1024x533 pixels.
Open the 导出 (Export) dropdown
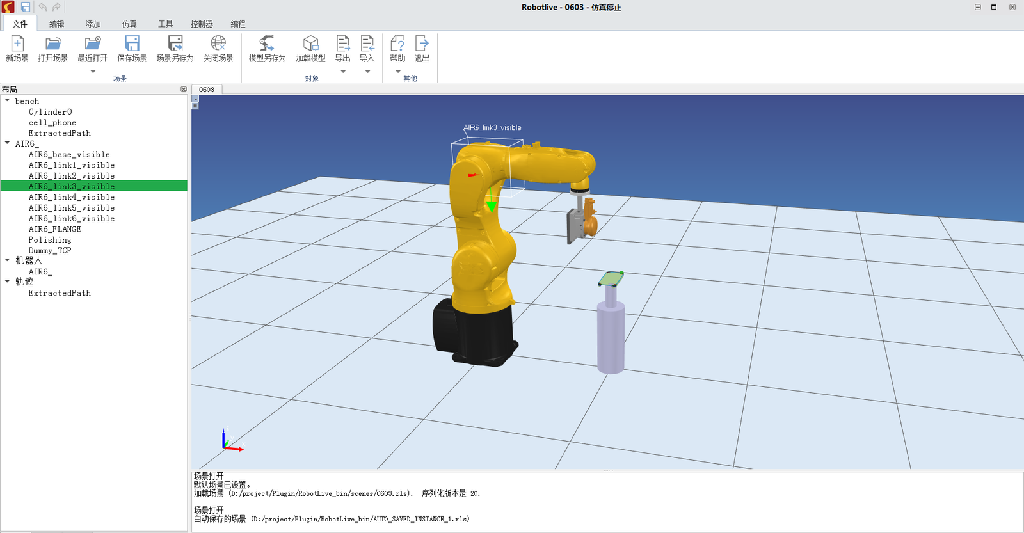343,70
